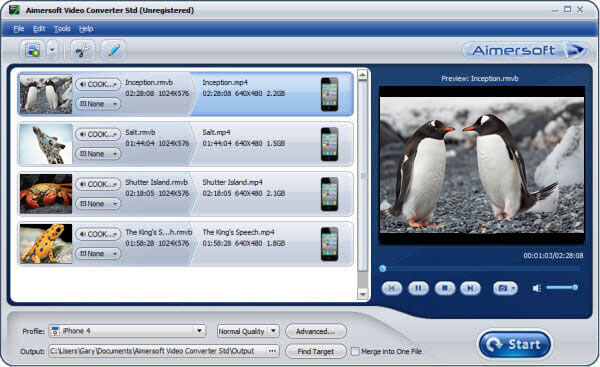Click the 00:01:03/02:28:08 time display

point(553,255)
